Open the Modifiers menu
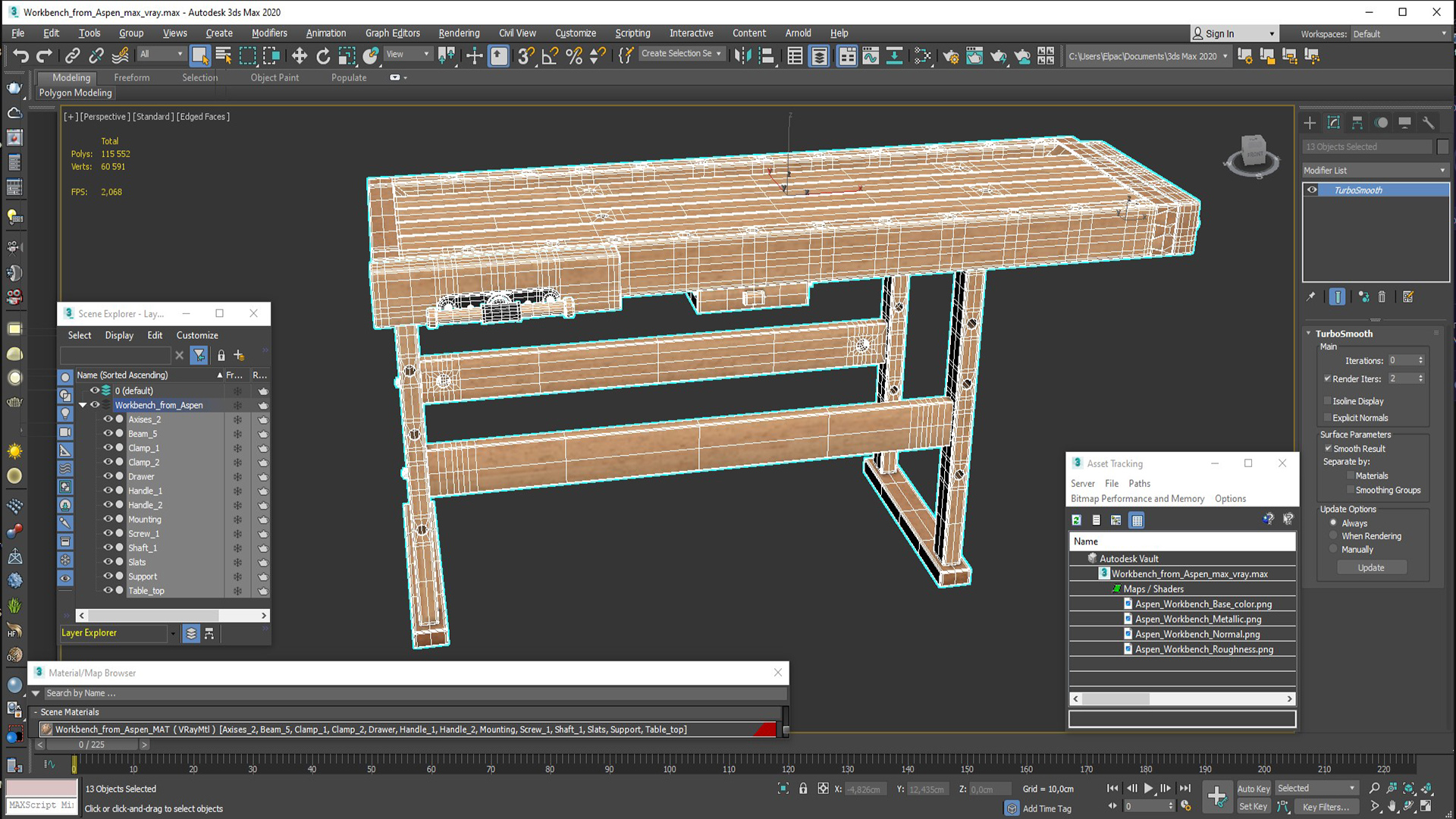The image size is (1456, 819). (x=269, y=33)
